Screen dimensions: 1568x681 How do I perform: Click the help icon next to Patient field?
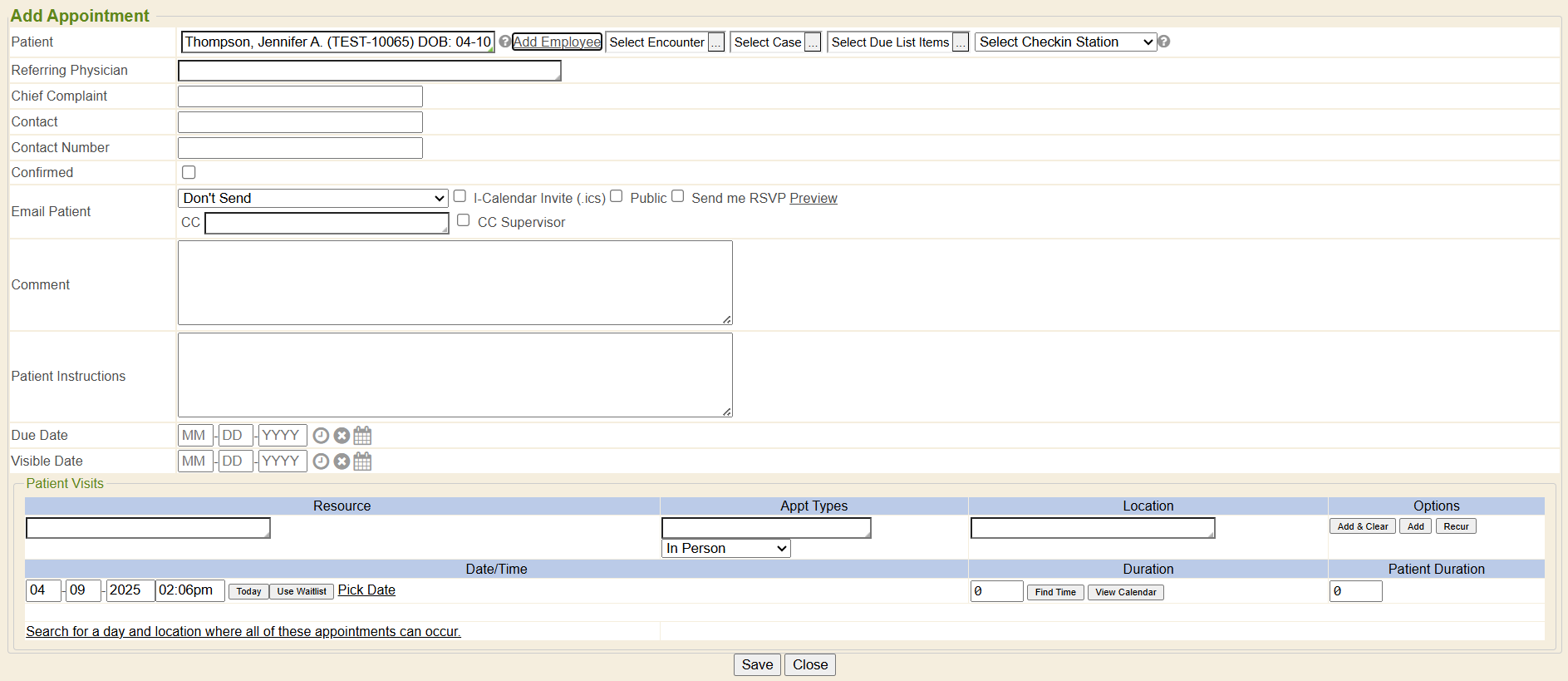coord(504,42)
